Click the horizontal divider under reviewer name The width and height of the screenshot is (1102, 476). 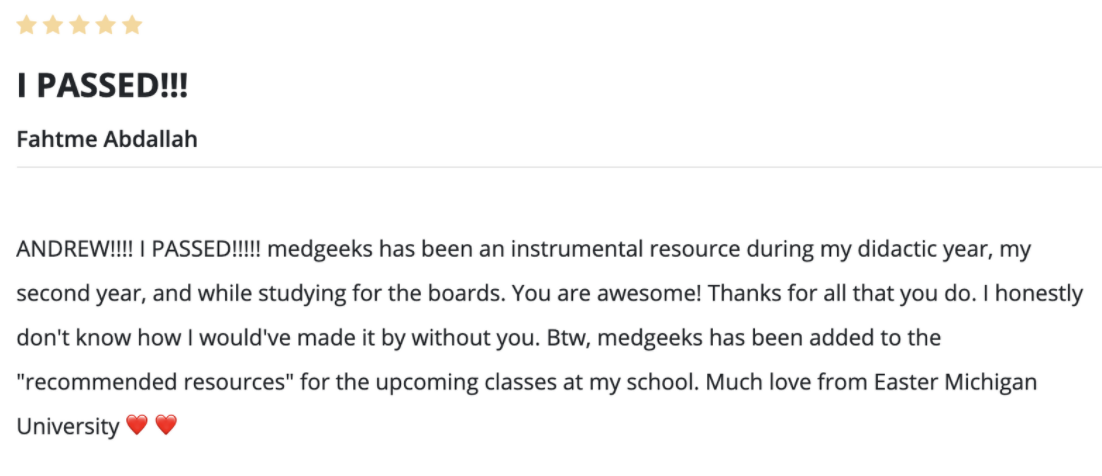(559, 167)
